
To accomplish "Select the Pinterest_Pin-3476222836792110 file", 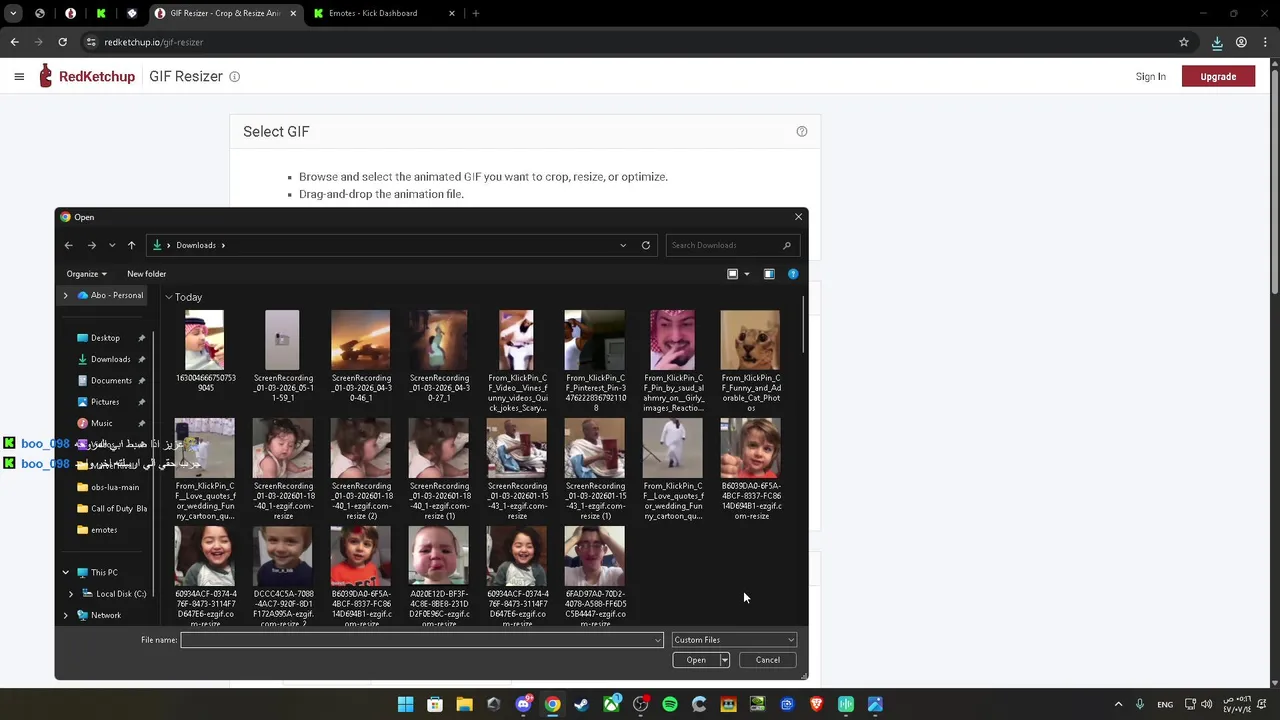I will pos(595,361).
